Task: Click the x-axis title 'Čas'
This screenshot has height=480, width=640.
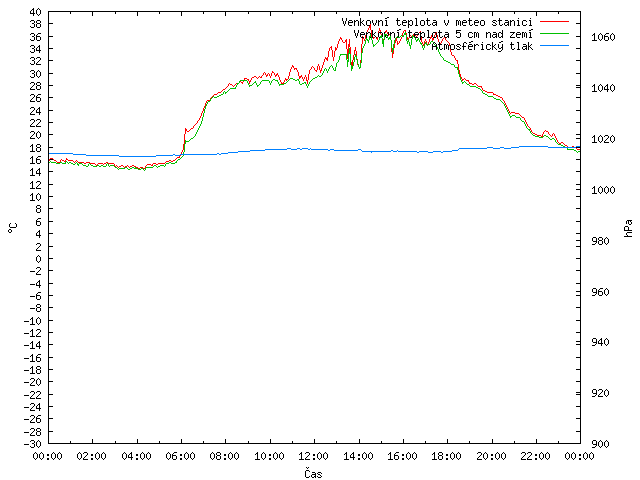Action: [313, 473]
